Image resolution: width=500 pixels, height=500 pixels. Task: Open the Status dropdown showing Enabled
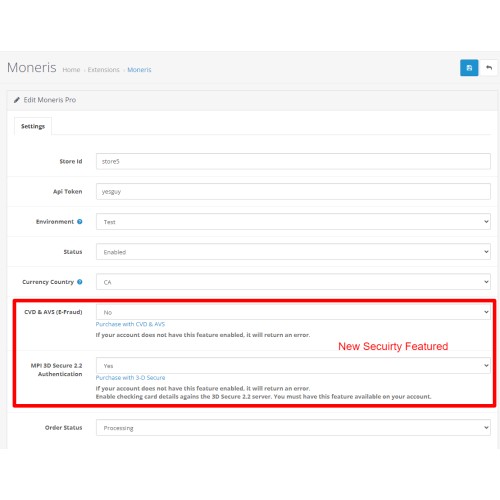click(x=293, y=252)
